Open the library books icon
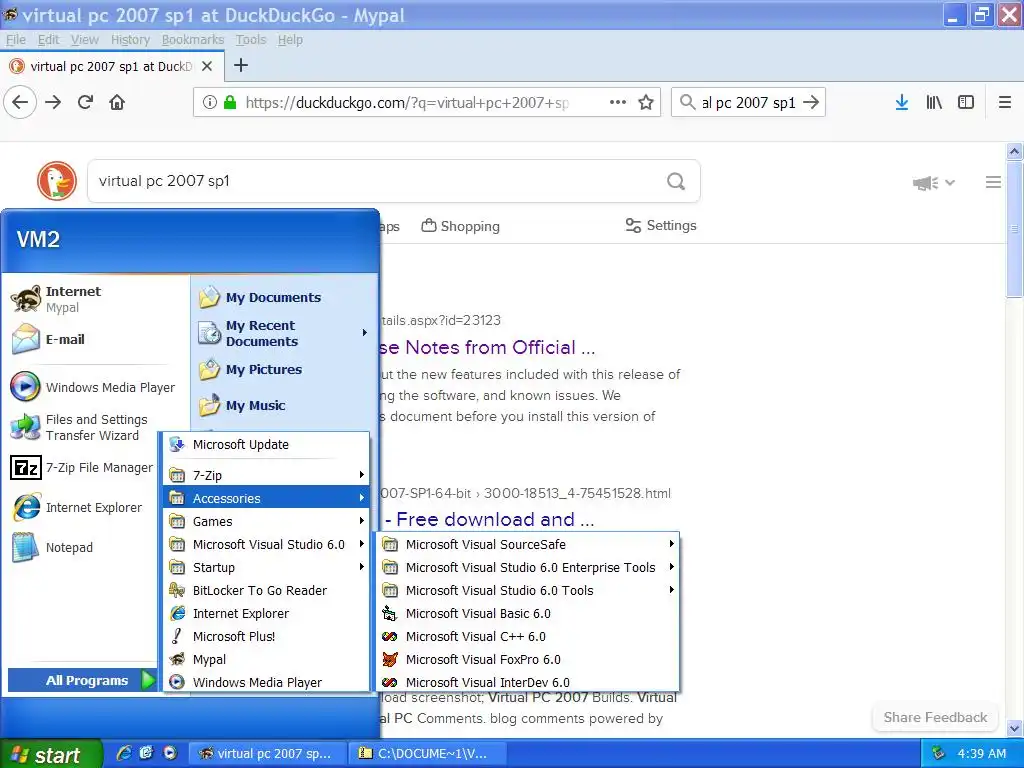Image resolution: width=1024 pixels, height=768 pixels. [934, 102]
